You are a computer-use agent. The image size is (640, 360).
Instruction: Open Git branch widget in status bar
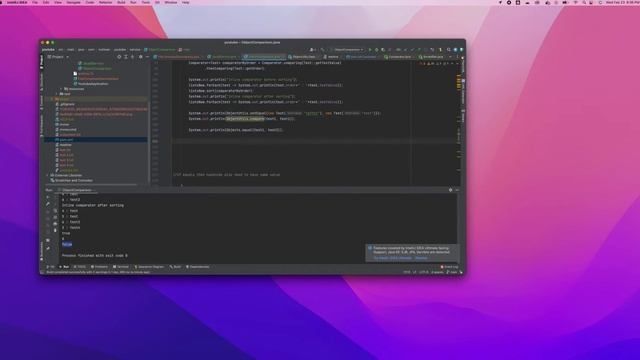tap(452, 272)
